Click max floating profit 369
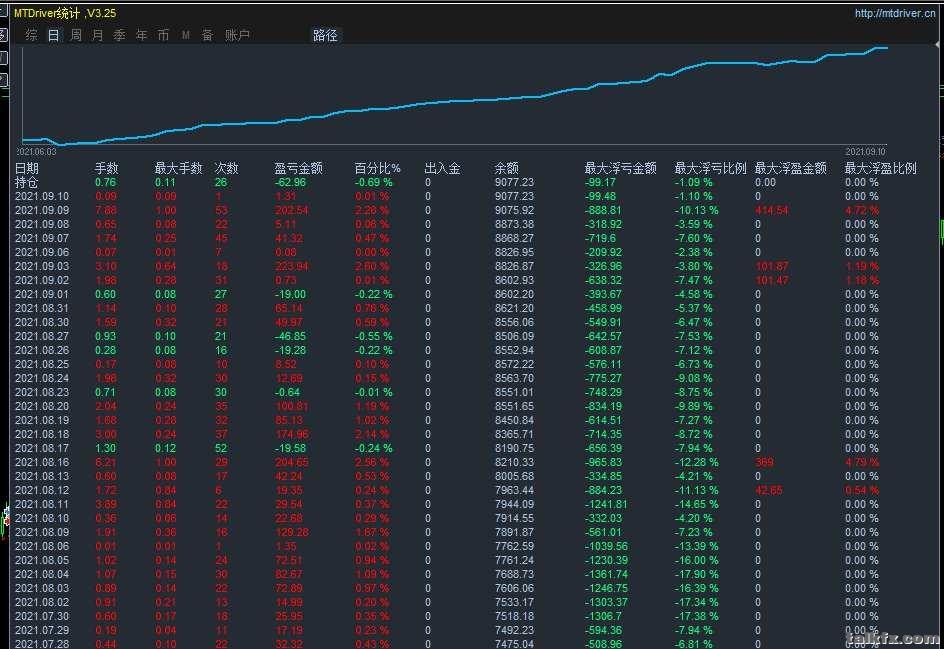This screenshot has height=649, width=944. (765, 462)
